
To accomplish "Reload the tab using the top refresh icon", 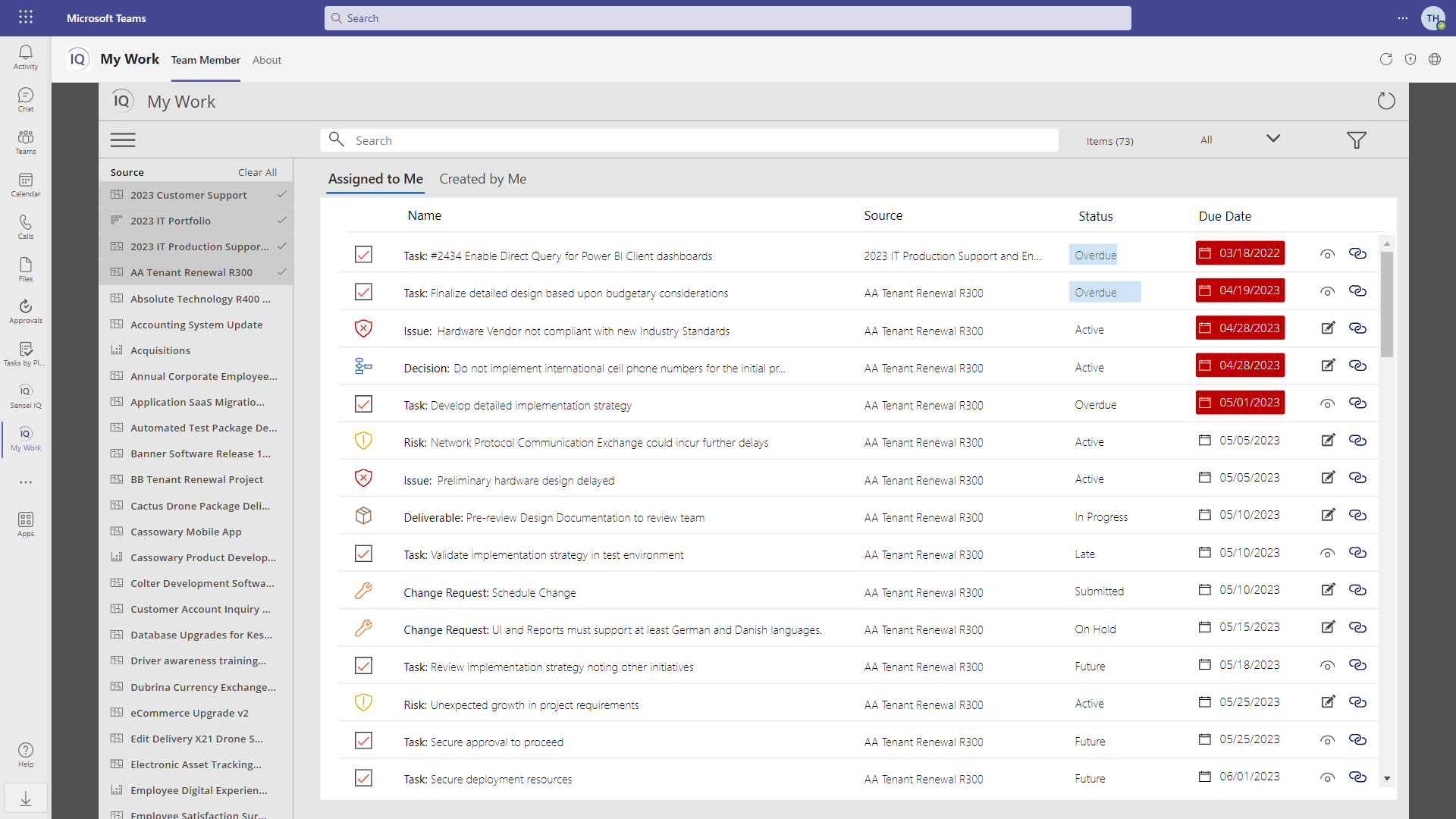I will pos(1386,59).
